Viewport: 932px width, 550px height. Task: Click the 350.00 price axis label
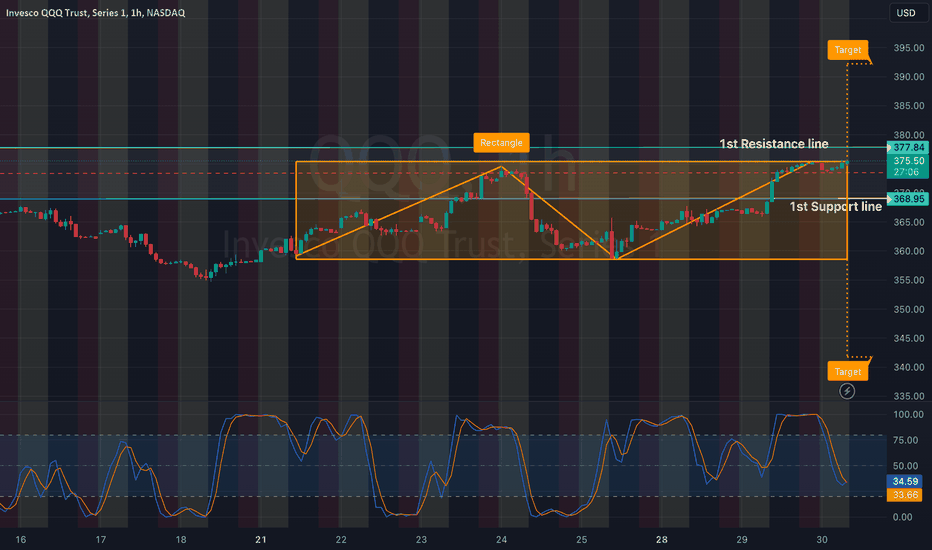tap(909, 309)
